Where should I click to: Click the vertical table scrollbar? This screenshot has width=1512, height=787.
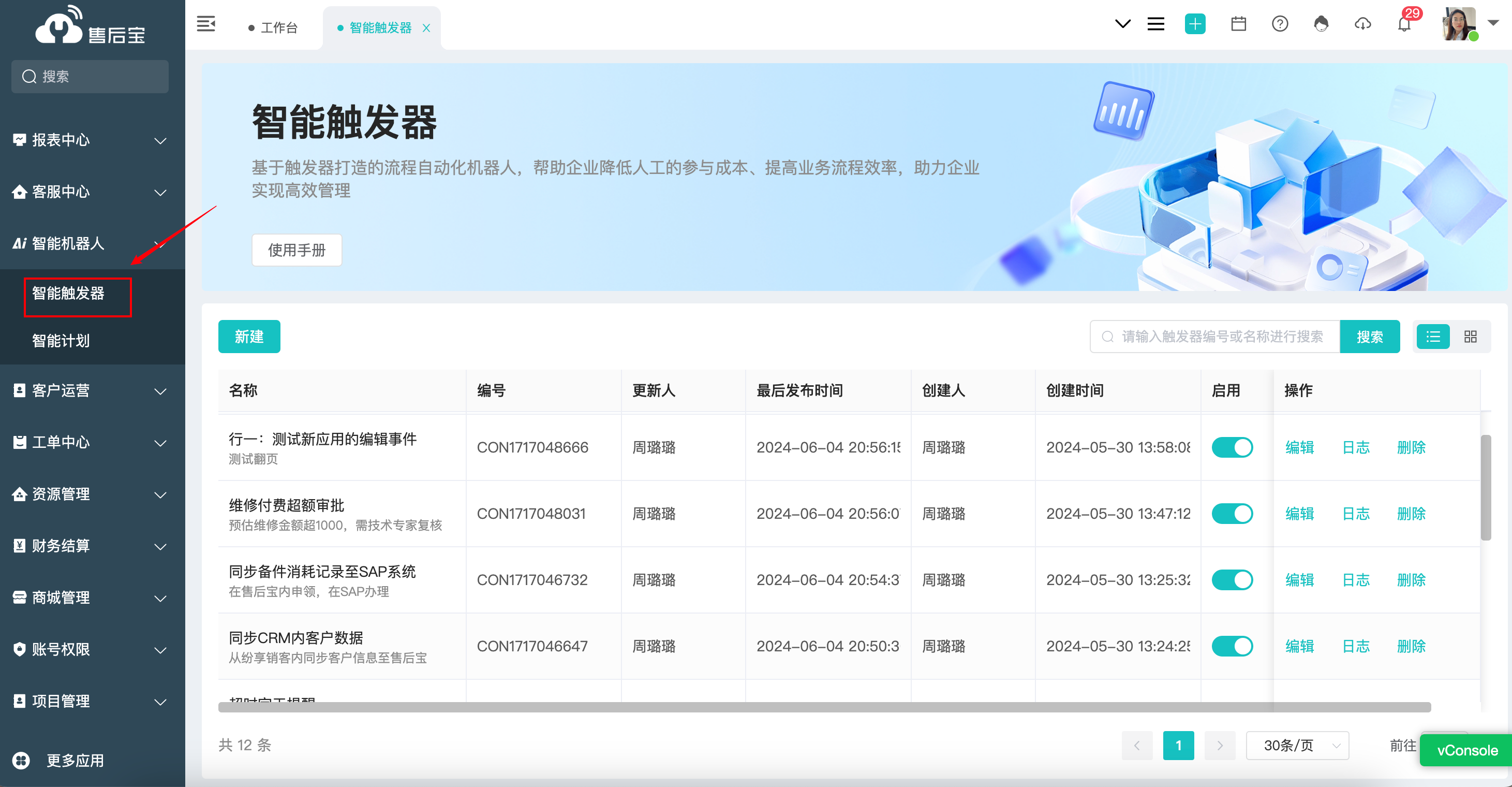tap(1486, 487)
